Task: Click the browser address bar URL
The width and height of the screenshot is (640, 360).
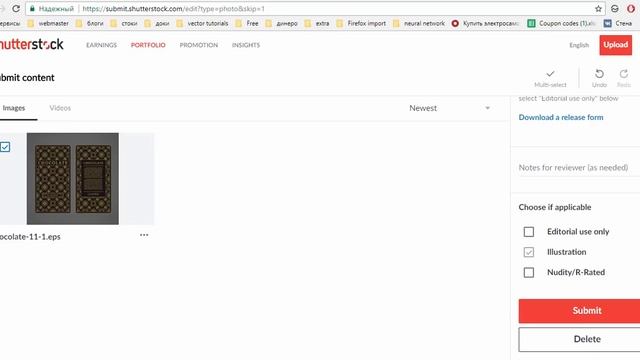Action: [x=173, y=9]
